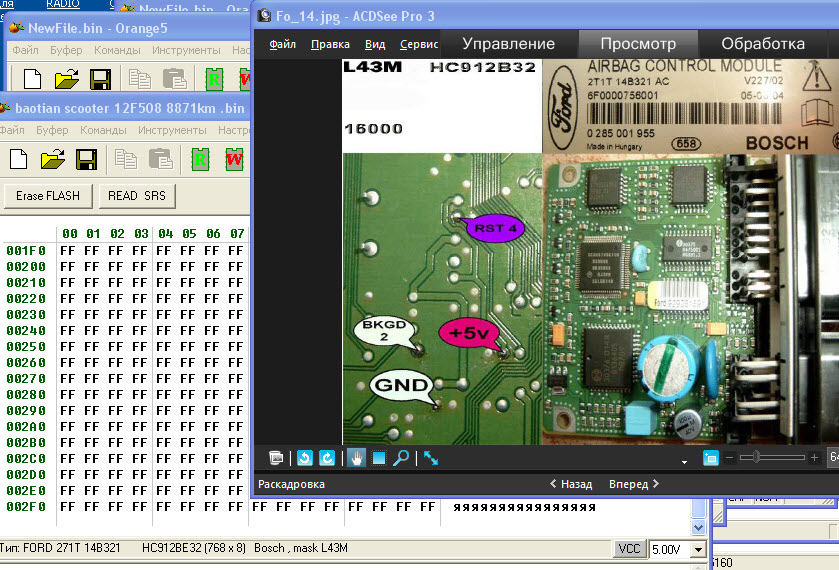The image size is (839, 570).
Task: Activate the Zoom magnifier tool in ACDSee
Action: 401,458
